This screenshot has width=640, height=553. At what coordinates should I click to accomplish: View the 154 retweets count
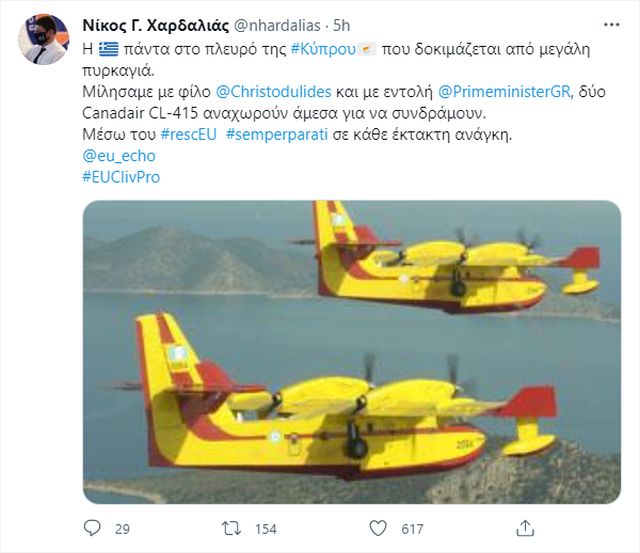coord(266,529)
